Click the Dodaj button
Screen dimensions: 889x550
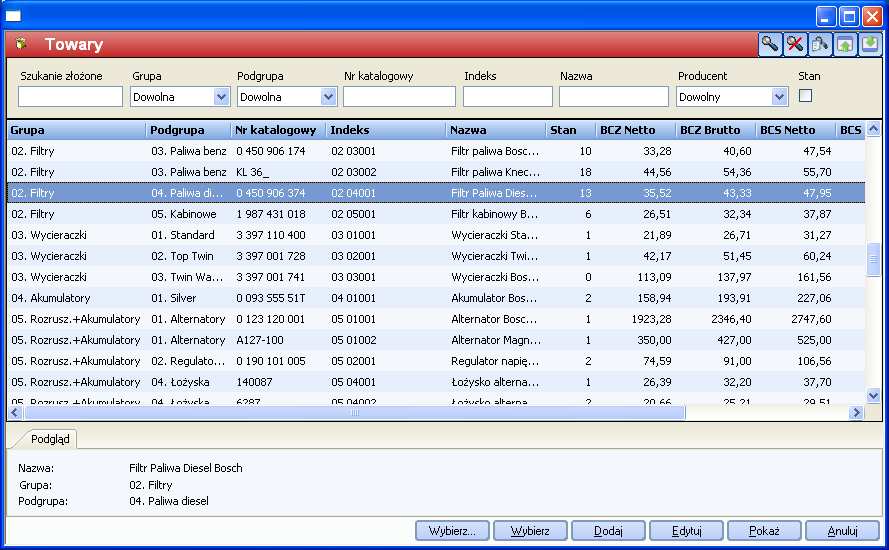pos(608,531)
